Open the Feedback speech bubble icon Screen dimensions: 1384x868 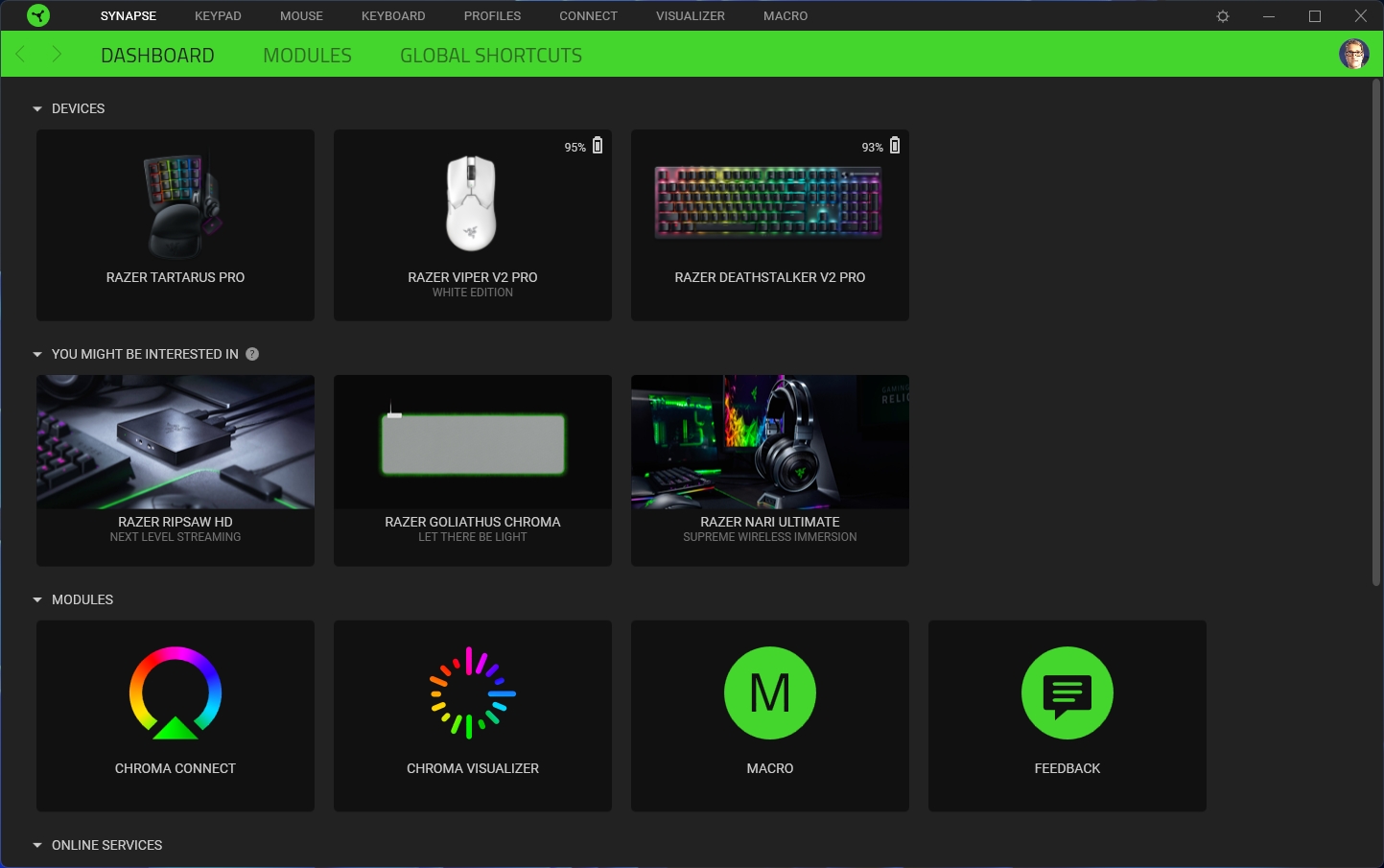pyautogui.click(x=1067, y=693)
